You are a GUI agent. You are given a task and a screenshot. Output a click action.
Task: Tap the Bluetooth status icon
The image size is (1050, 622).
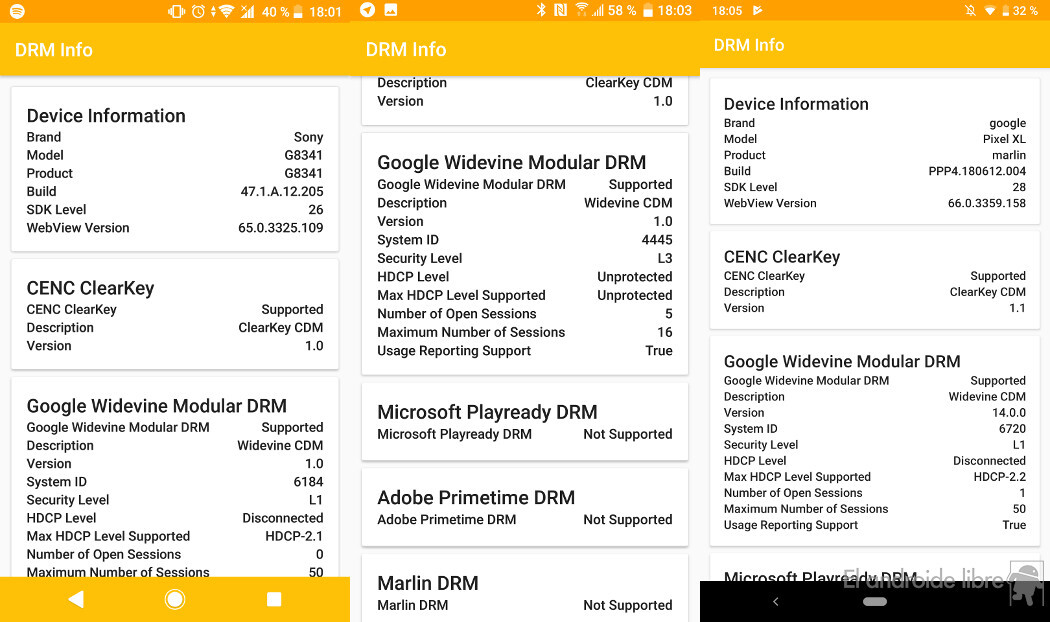541,10
